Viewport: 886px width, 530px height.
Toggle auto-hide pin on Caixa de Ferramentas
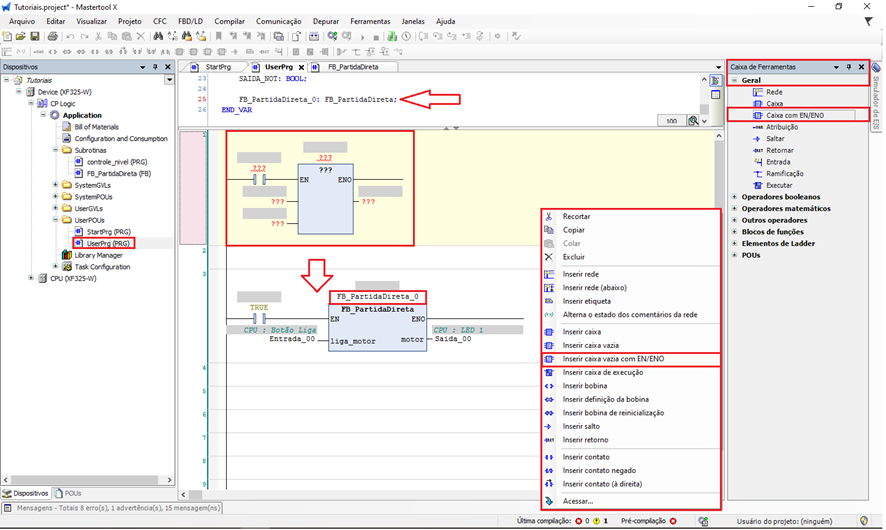[x=849, y=67]
